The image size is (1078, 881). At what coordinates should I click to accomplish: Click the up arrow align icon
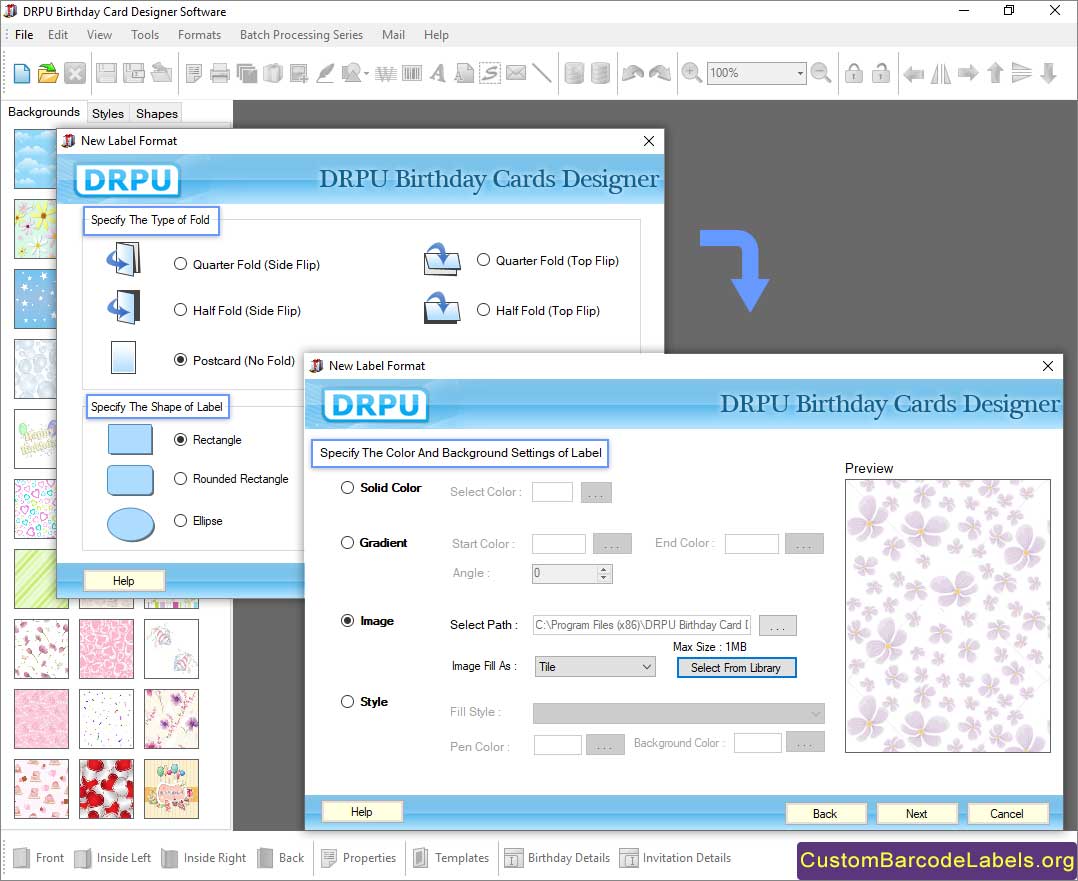[x=995, y=73]
